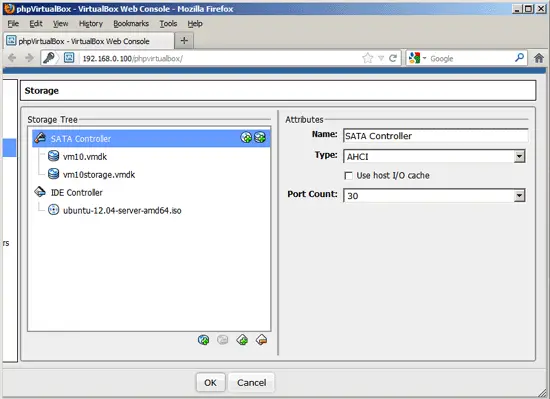Click the Attributes group label
The width and height of the screenshot is (550, 399).
pos(304,120)
